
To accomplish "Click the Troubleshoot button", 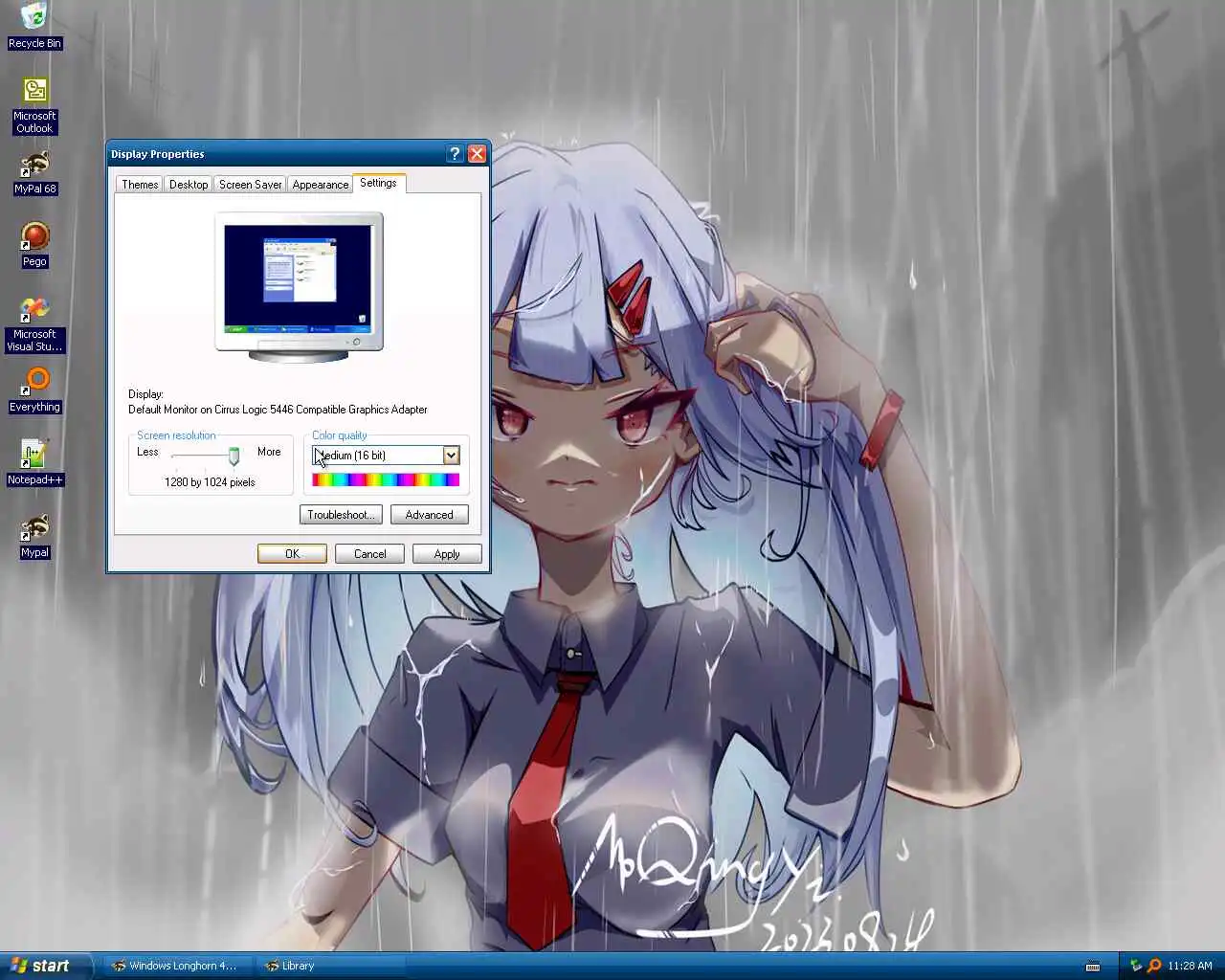I will point(341,515).
